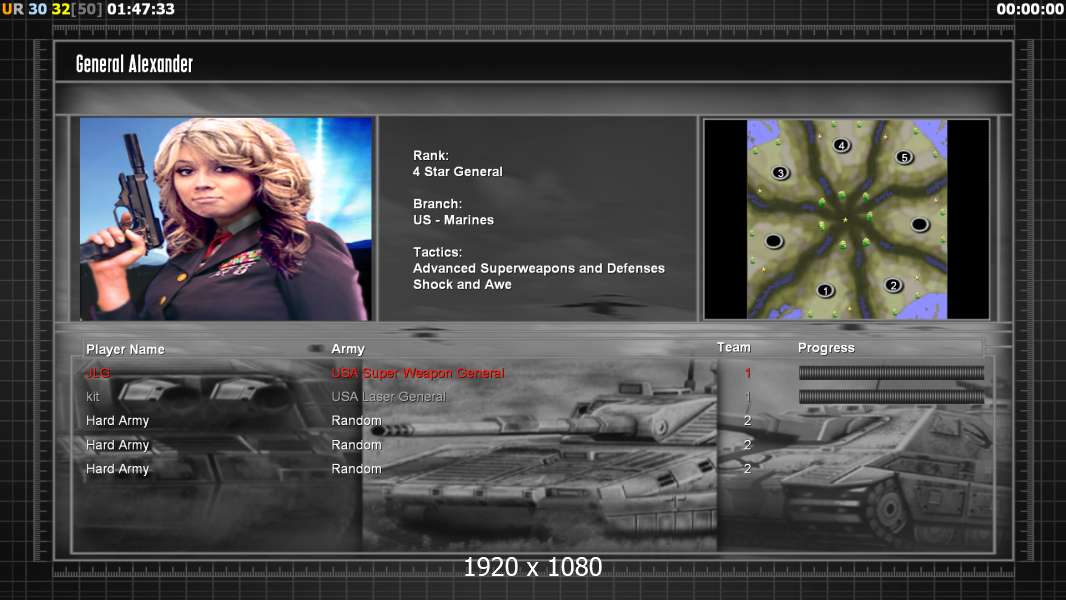Click the US - Marines branch text
Screen dimensions: 1066x600
[x=453, y=220]
